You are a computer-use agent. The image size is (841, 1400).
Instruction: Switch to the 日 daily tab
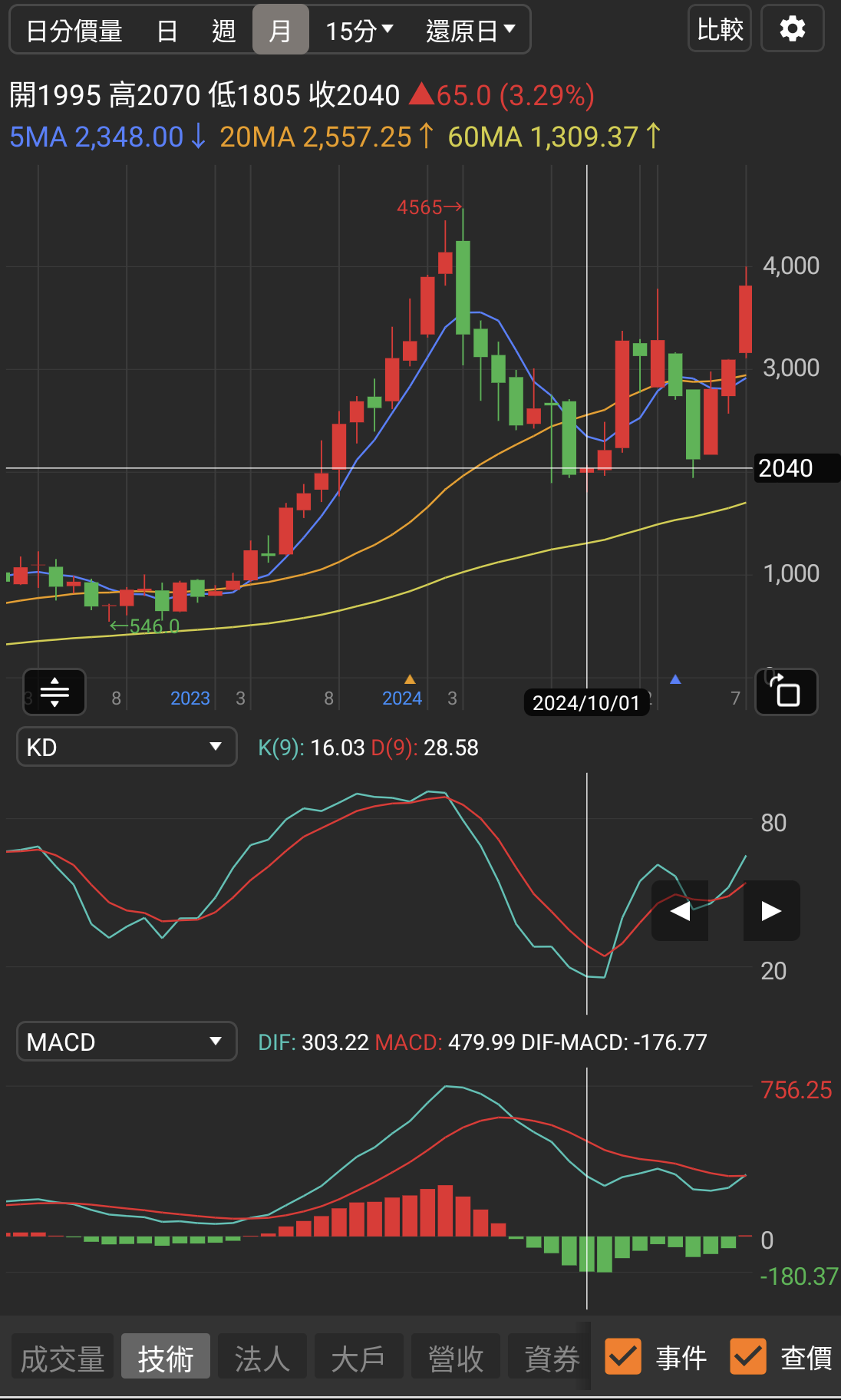[x=167, y=31]
